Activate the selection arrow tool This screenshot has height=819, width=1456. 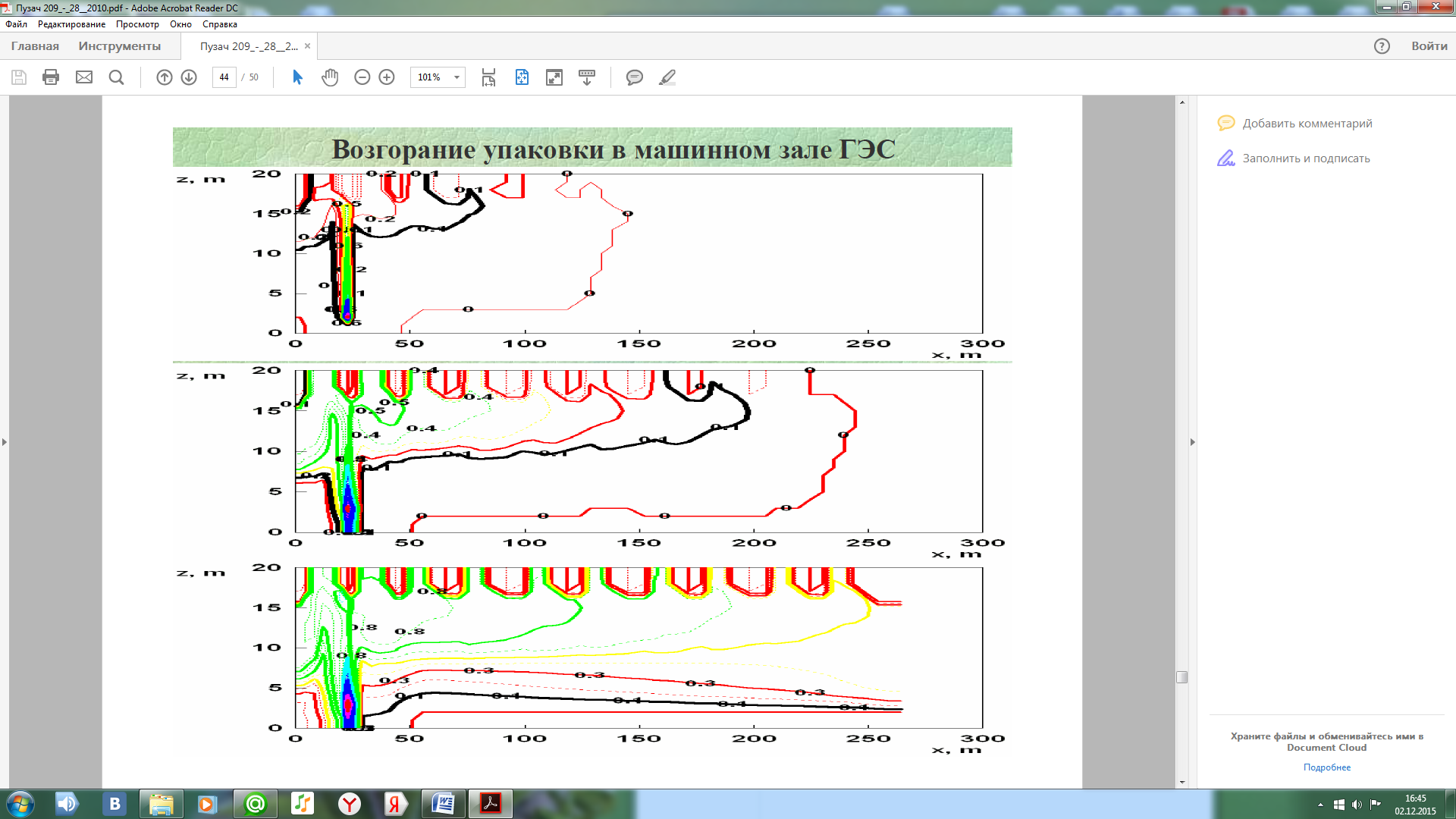point(297,77)
